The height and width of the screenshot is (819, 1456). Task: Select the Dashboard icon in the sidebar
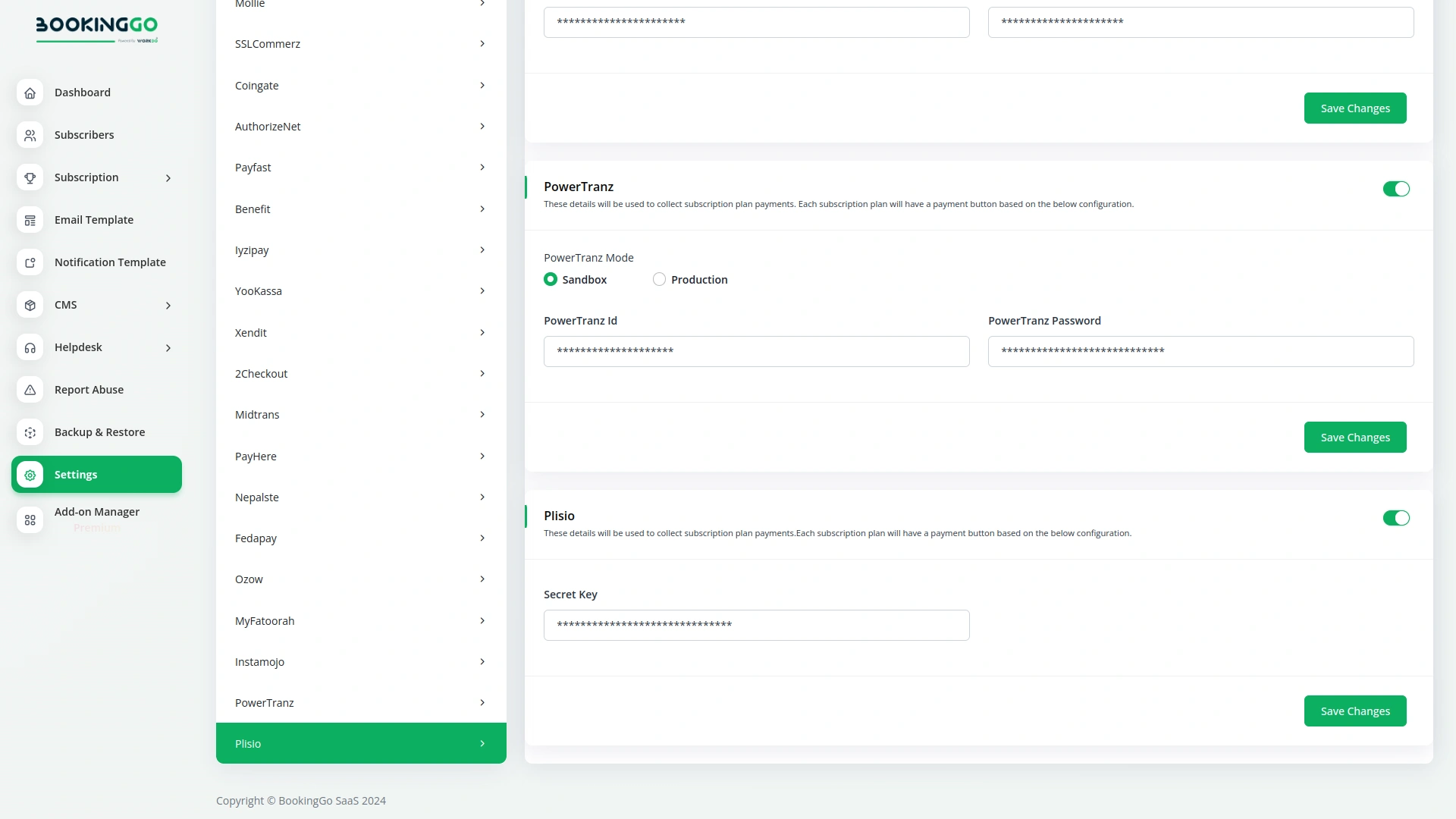[x=30, y=93]
